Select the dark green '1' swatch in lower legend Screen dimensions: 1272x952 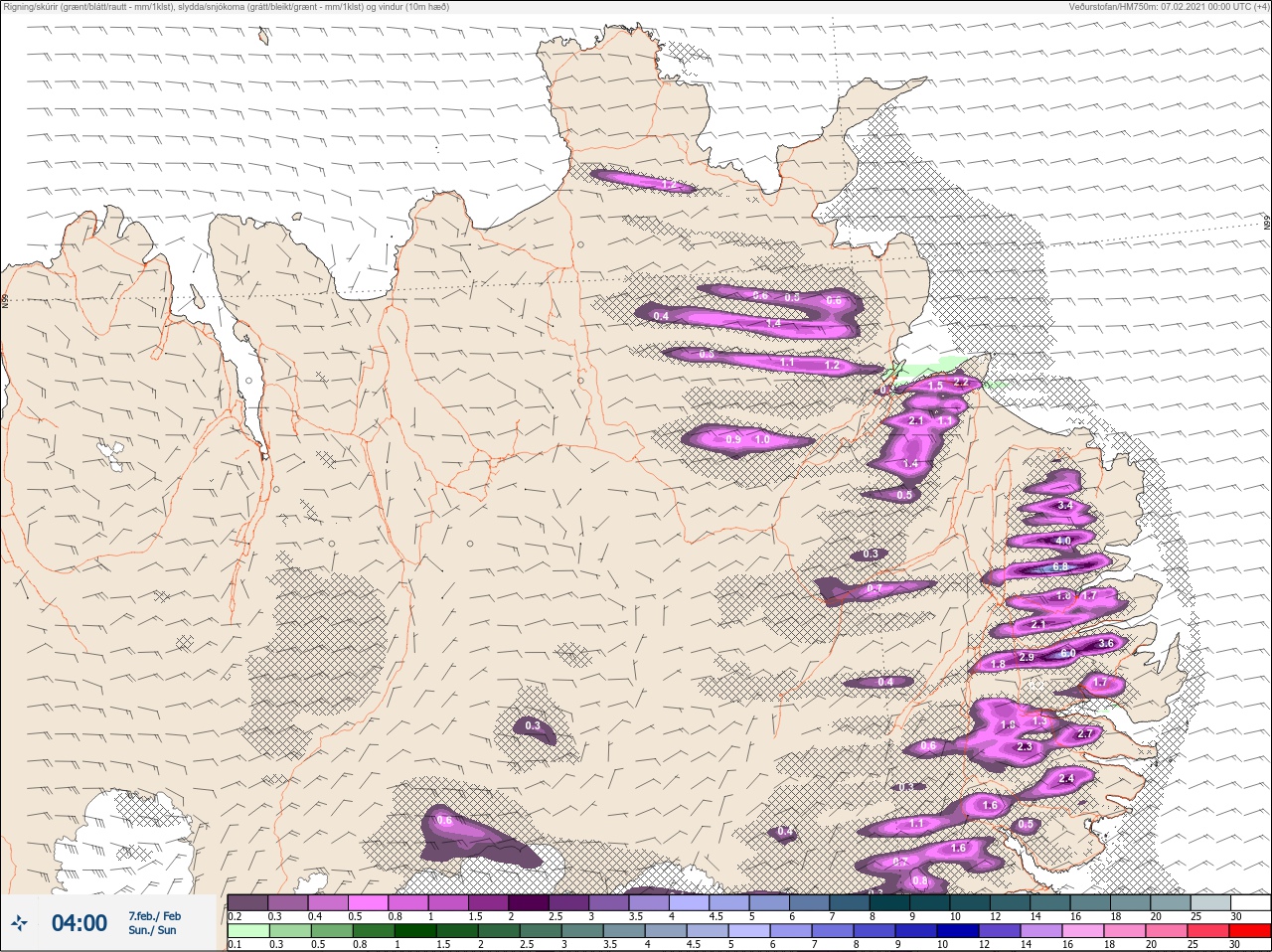click(x=415, y=930)
